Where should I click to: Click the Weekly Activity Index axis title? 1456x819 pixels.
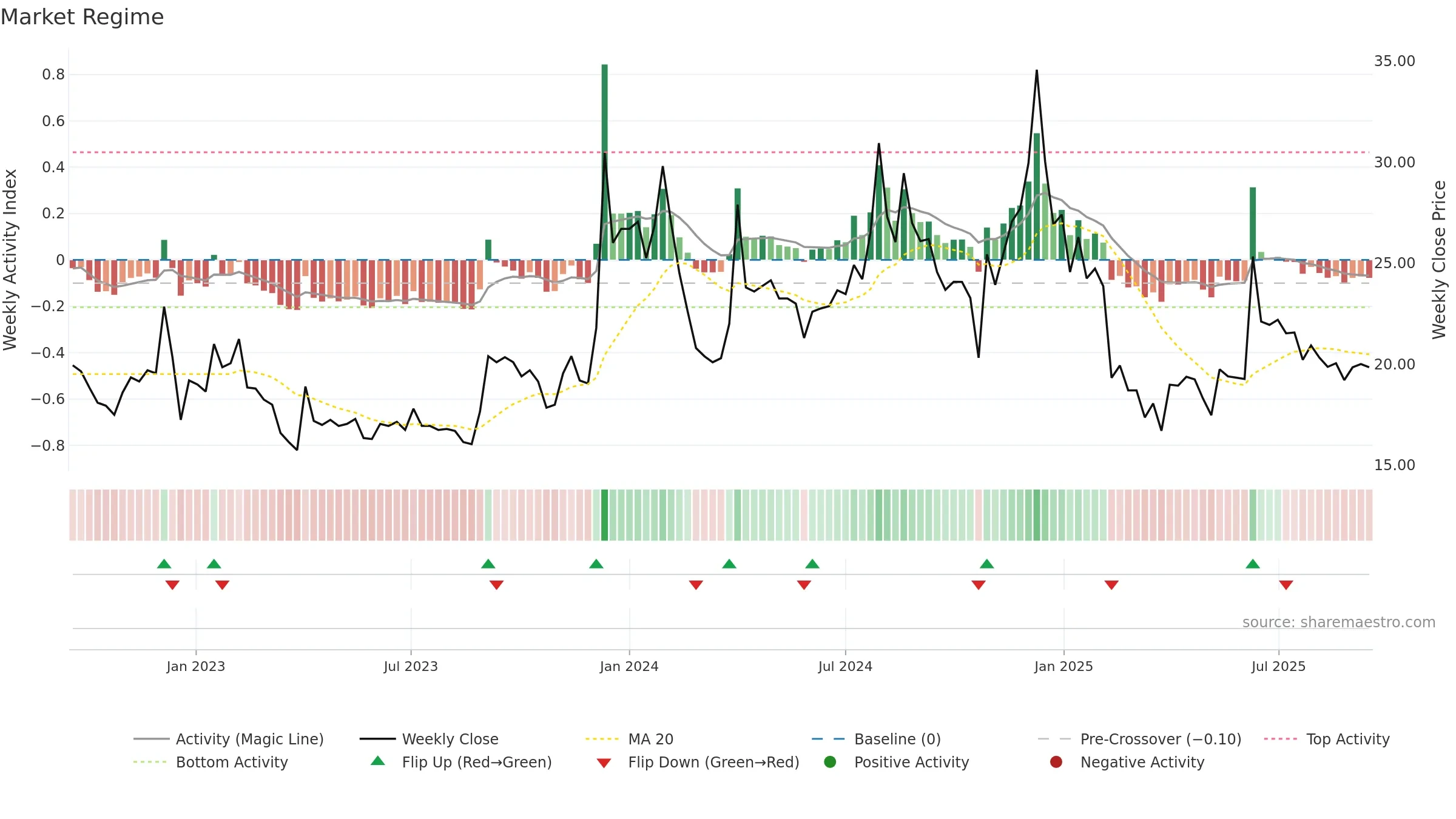pos(10,260)
